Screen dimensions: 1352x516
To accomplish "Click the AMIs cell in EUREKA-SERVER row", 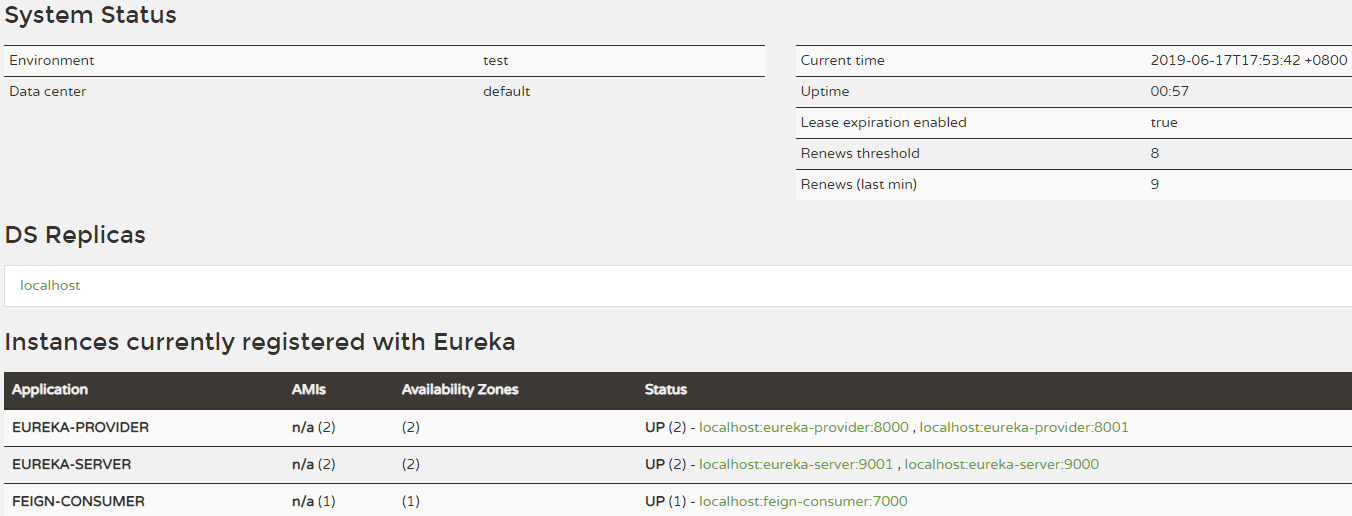I will tap(313, 465).
